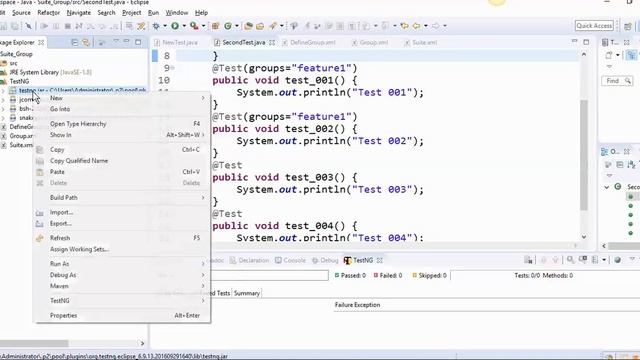
Task: Click the TestNG open report monitor icon
Action: [583, 260]
